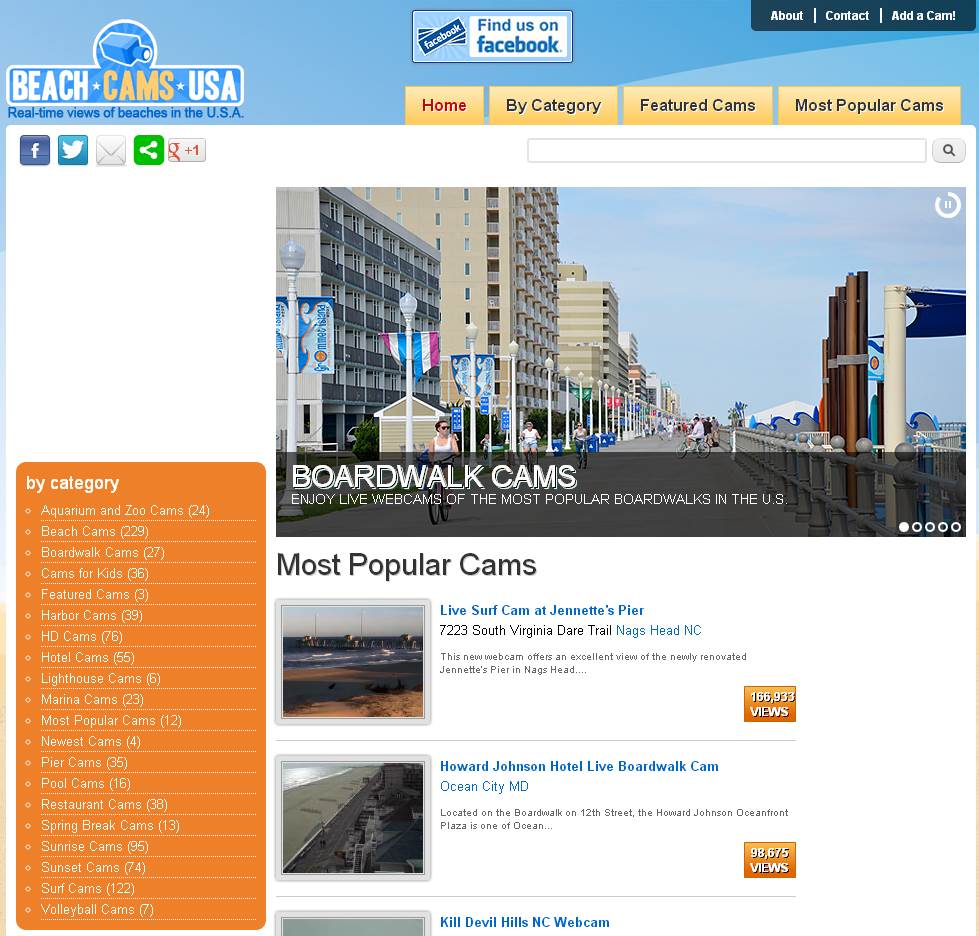Click the 'Most Popular Cams' page heading
Image resolution: width=979 pixels, height=936 pixels.
pos(406,565)
